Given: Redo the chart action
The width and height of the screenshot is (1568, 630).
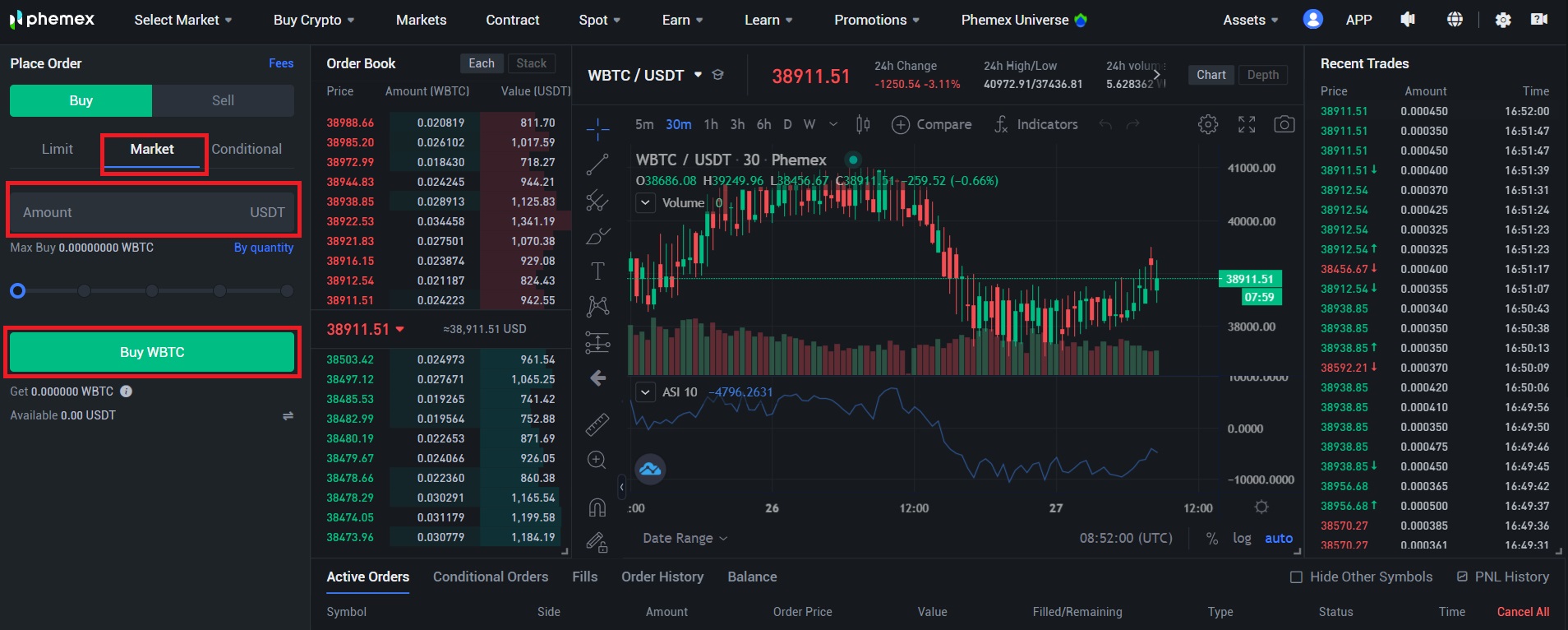Looking at the screenshot, I should [1132, 125].
